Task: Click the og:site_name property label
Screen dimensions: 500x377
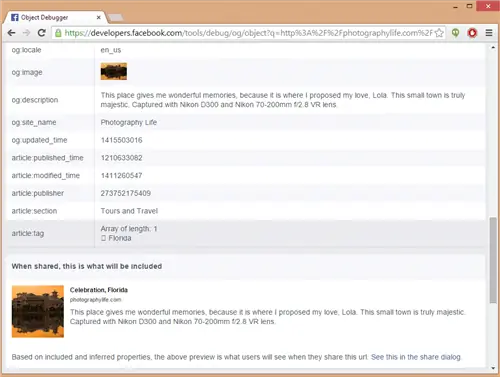Action: coord(34,122)
